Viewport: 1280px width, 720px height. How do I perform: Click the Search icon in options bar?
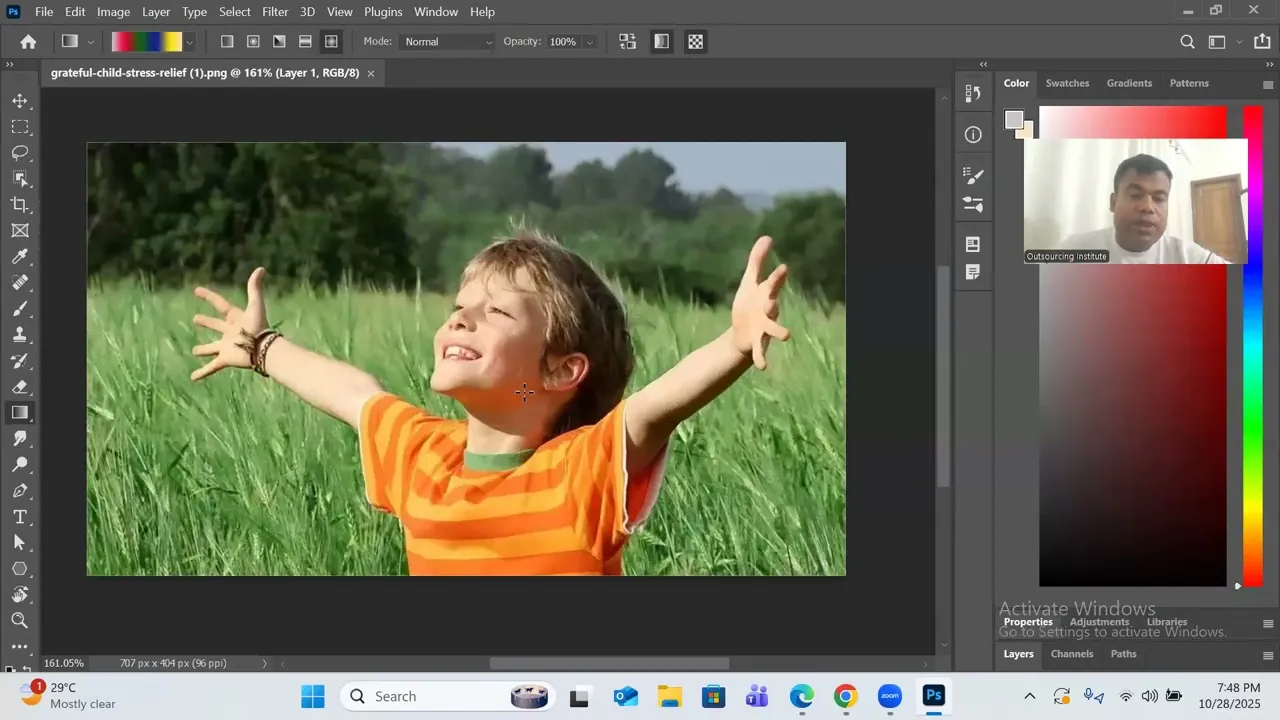click(x=1187, y=42)
